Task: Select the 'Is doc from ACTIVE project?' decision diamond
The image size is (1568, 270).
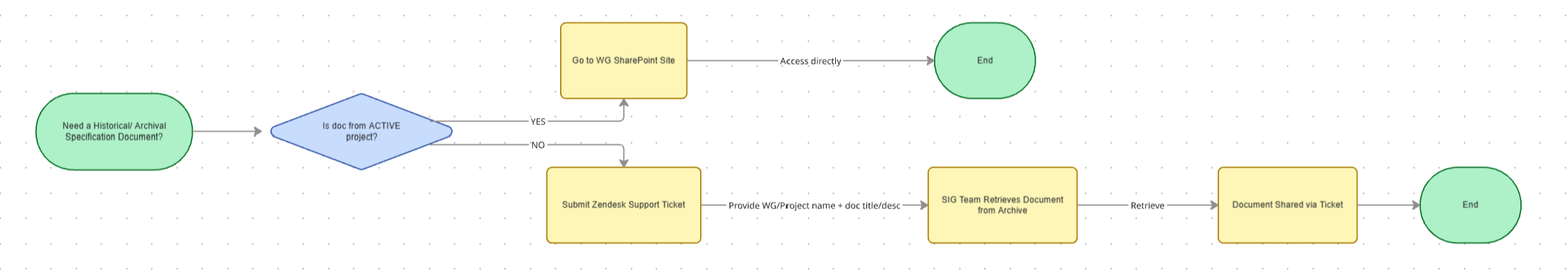Action: (361, 131)
